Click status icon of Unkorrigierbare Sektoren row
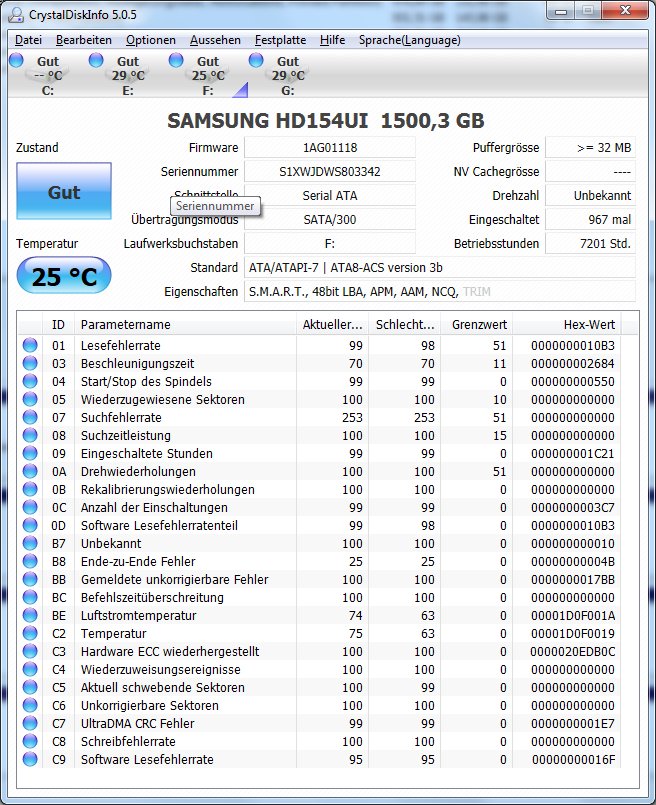656x805 pixels. click(30, 704)
